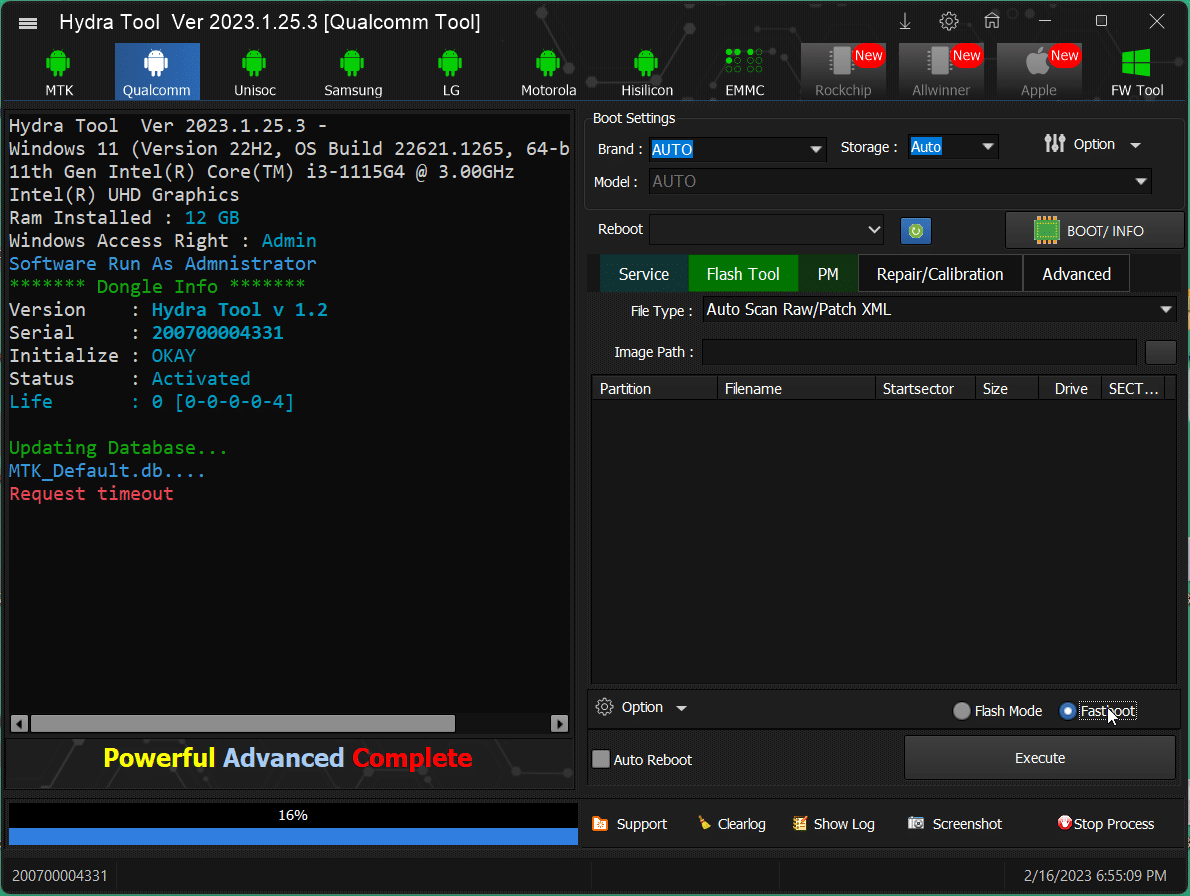Click the Stop Process icon

1064,823
